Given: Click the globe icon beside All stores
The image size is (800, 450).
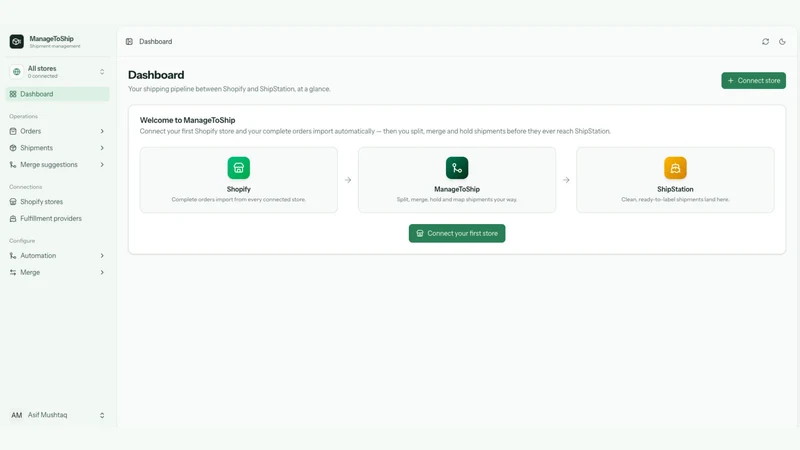Looking at the screenshot, I should (x=16, y=72).
